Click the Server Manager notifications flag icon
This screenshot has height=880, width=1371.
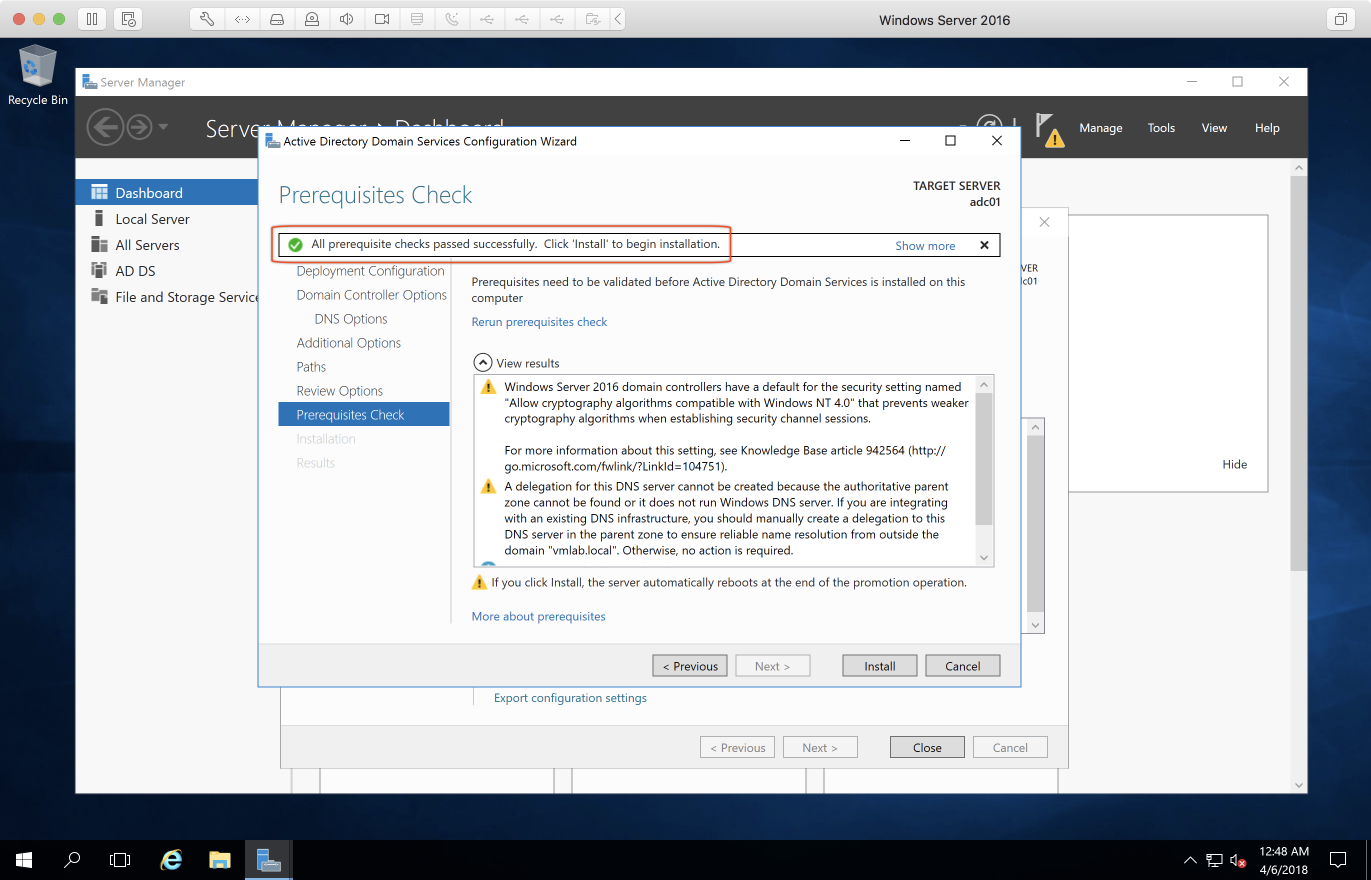[x=1047, y=128]
